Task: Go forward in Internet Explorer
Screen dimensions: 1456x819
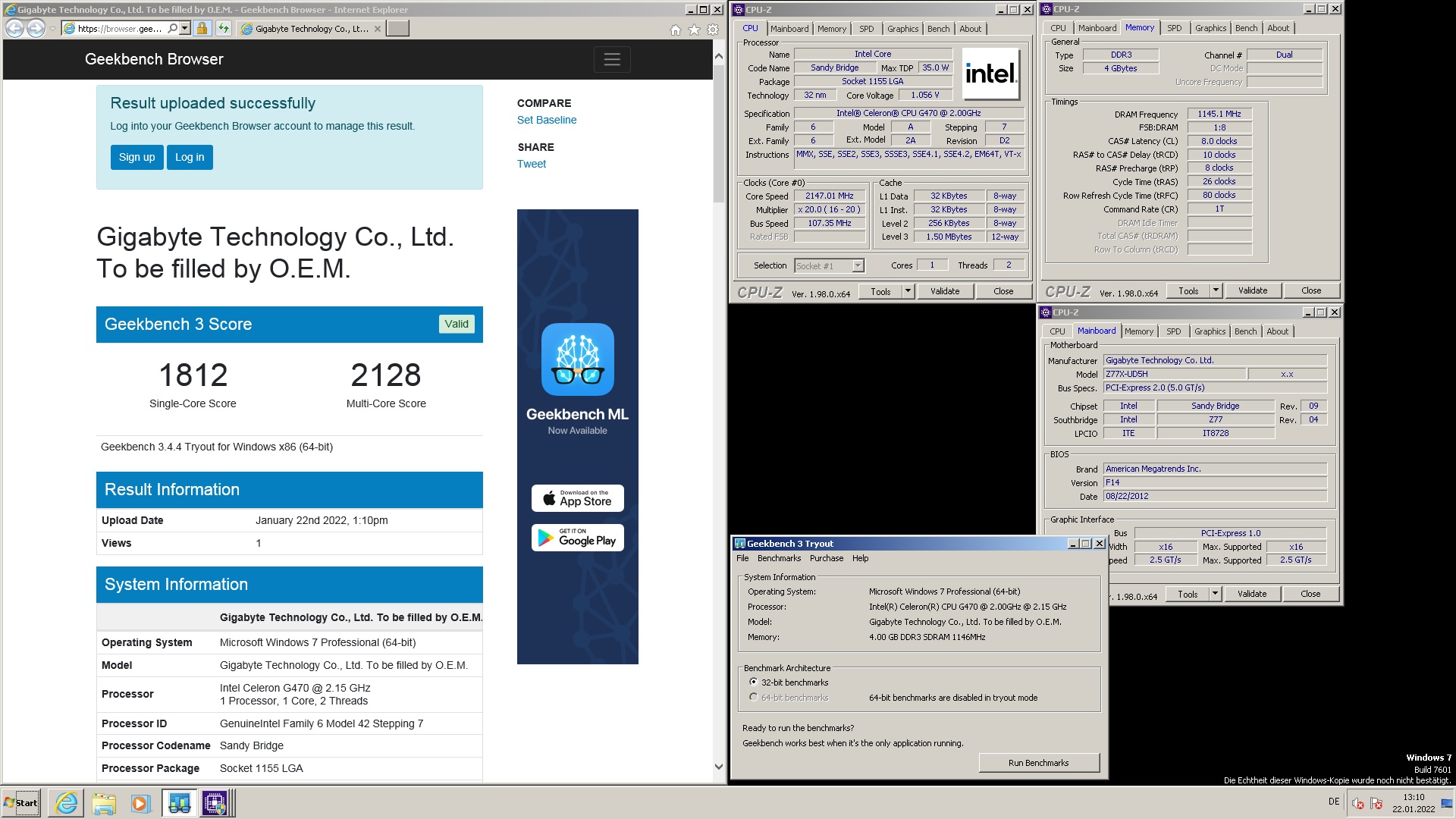Action: 36,29
